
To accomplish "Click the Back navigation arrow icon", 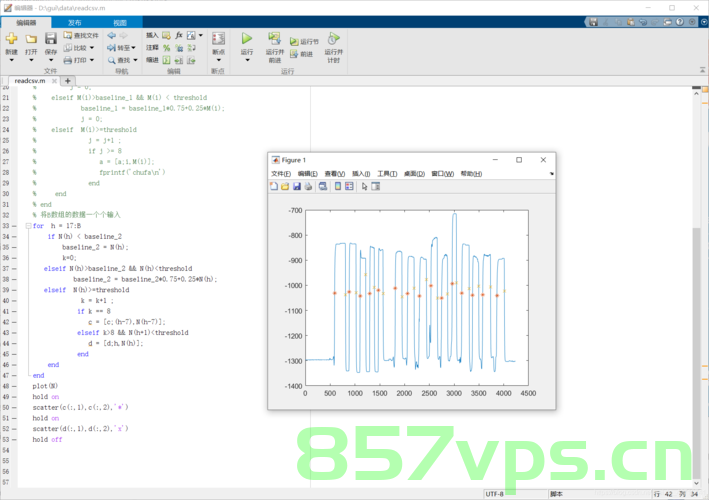I will (x=112, y=35).
